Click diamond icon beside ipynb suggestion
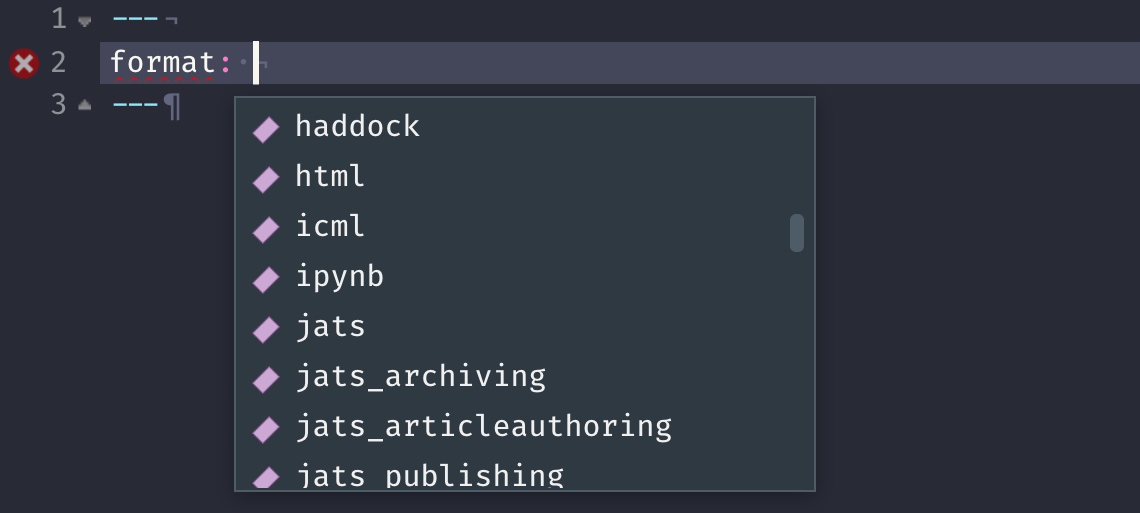This screenshot has width=1140, height=513. pyautogui.click(x=266, y=279)
